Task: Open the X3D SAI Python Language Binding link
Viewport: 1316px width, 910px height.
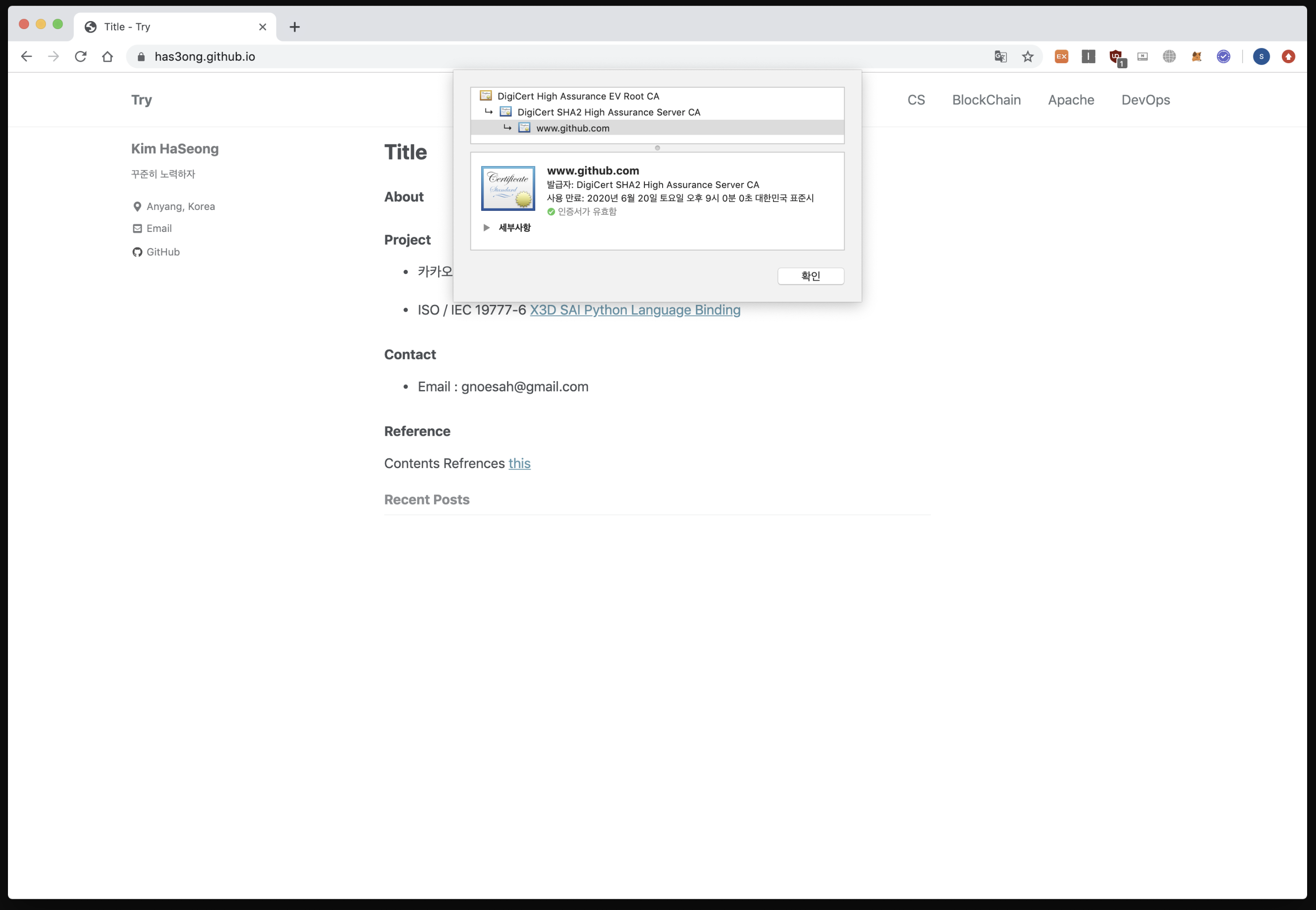Action: coord(635,310)
